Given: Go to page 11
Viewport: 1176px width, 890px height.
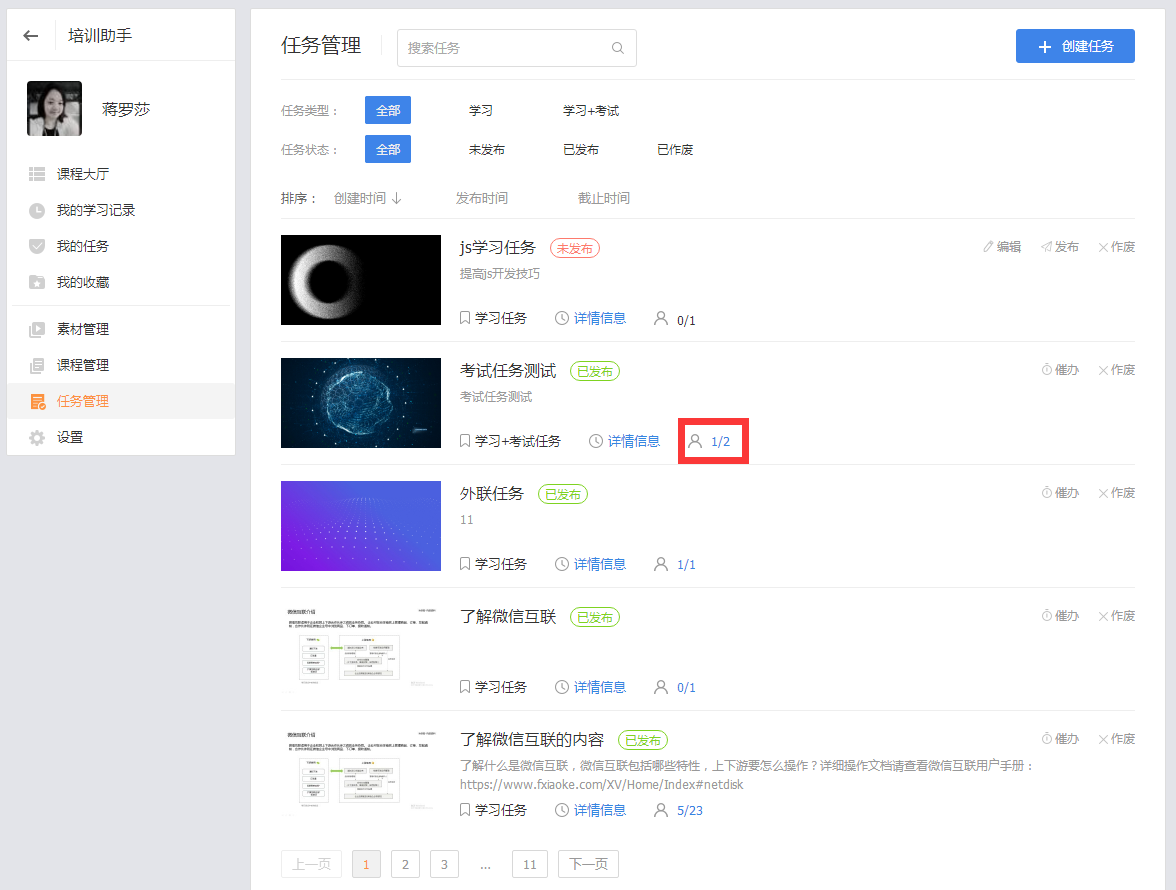Looking at the screenshot, I should (x=530, y=864).
